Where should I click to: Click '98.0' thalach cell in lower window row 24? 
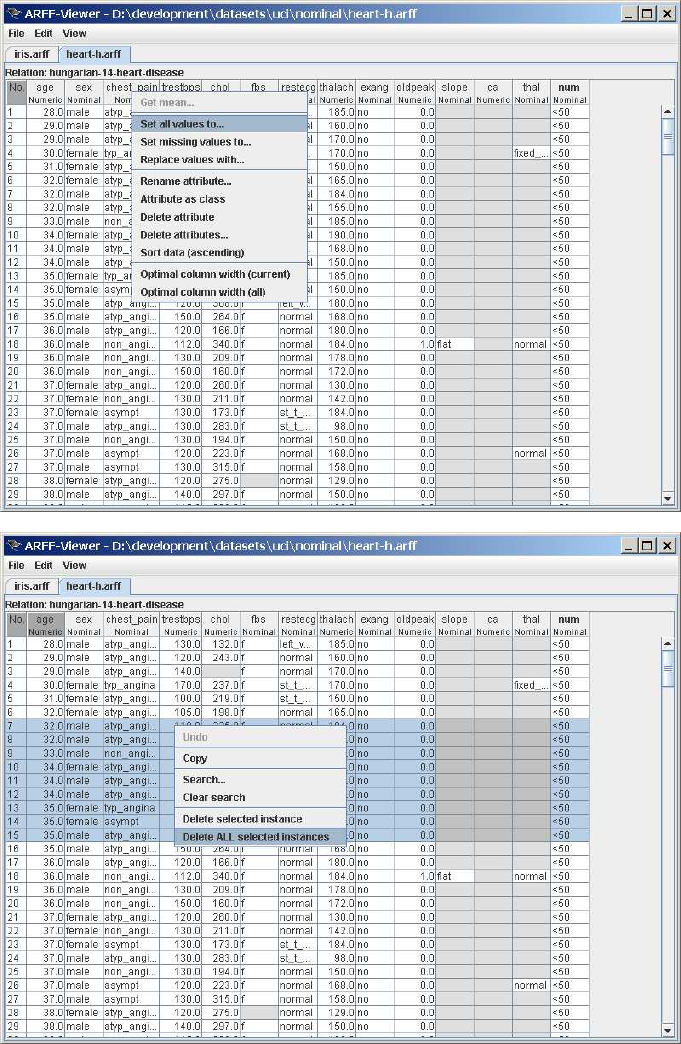pyautogui.click(x=336, y=958)
